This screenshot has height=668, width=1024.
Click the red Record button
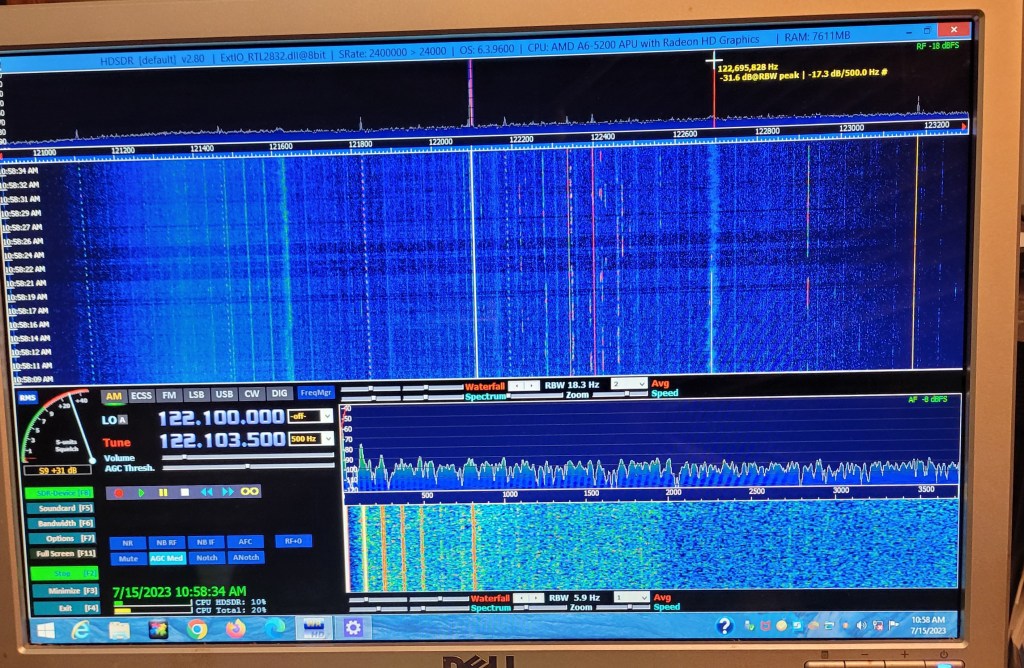(119, 493)
